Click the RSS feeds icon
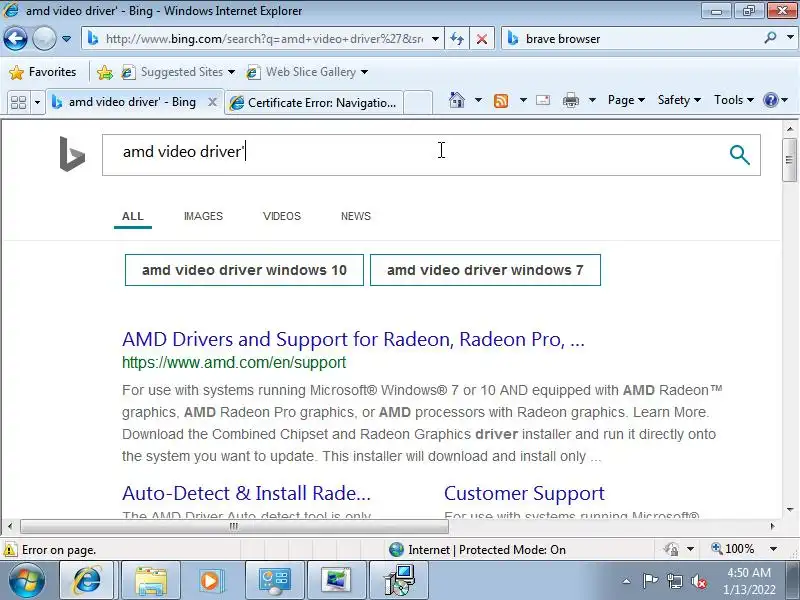Image resolution: width=800 pixels, height=600 pixels. pos(501,101)
